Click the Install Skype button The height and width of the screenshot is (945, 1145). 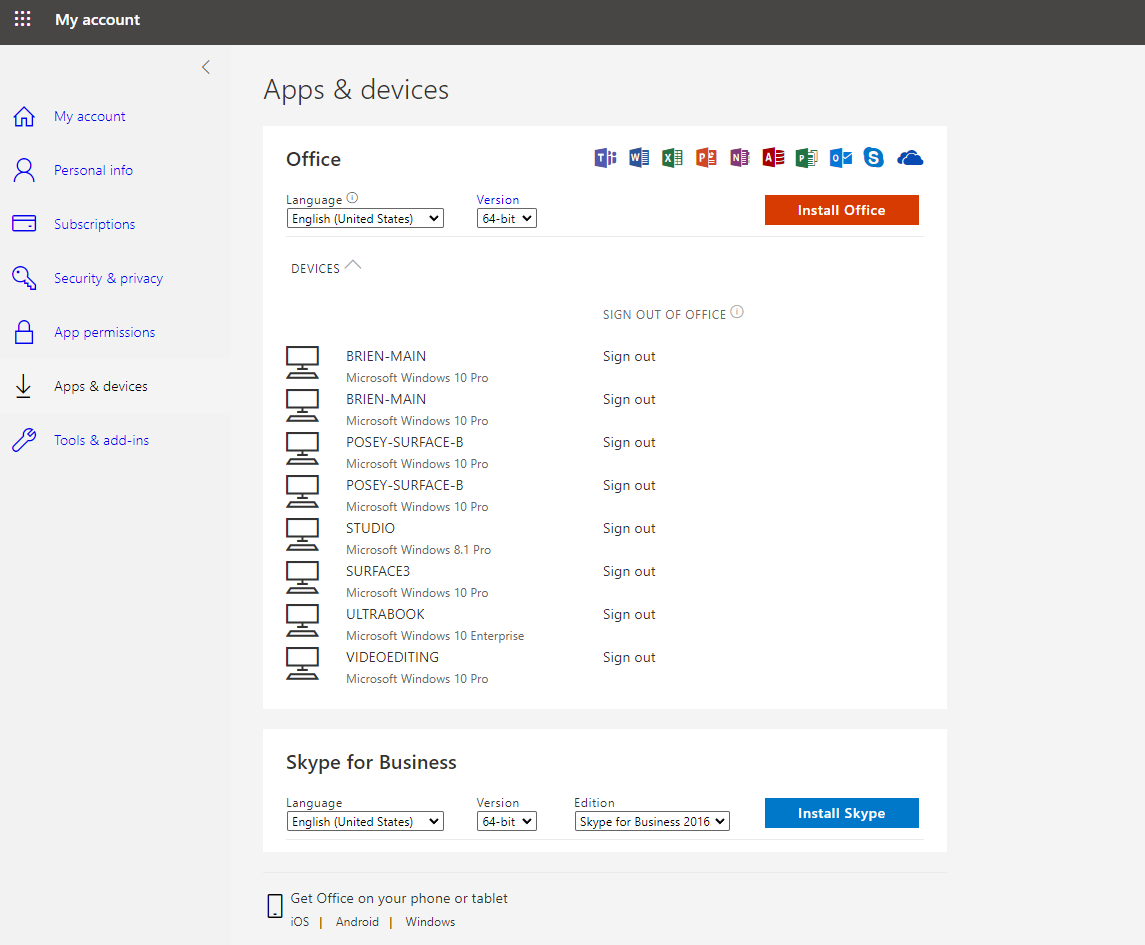click(841, 814)
